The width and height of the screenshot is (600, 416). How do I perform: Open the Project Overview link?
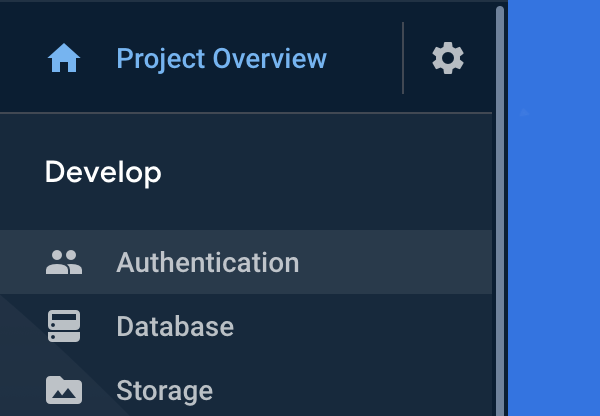[221, 59]
